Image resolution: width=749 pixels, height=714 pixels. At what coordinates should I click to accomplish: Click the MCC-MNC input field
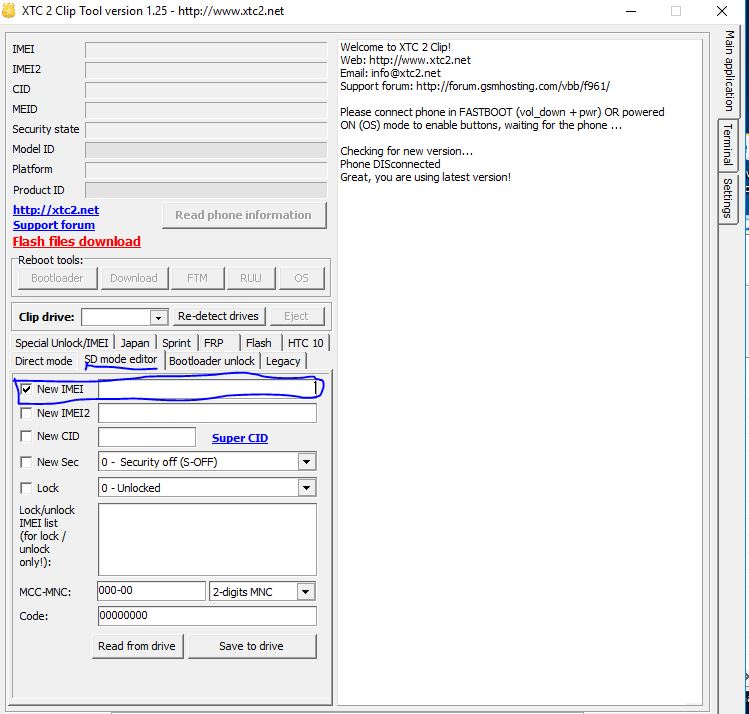tap(151, 591)
